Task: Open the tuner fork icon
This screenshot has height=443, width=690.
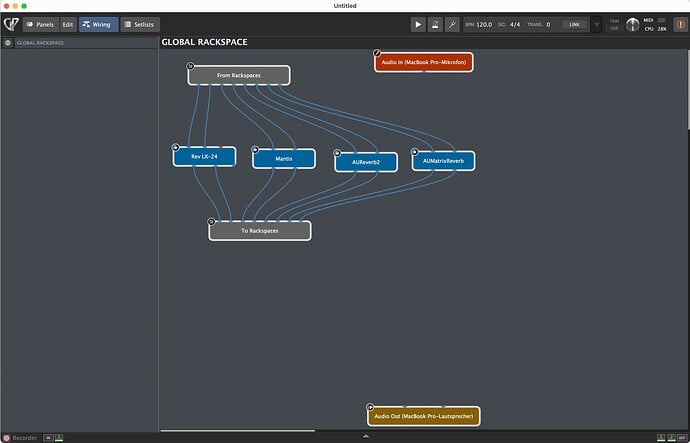Action: [x=452, y=24]
